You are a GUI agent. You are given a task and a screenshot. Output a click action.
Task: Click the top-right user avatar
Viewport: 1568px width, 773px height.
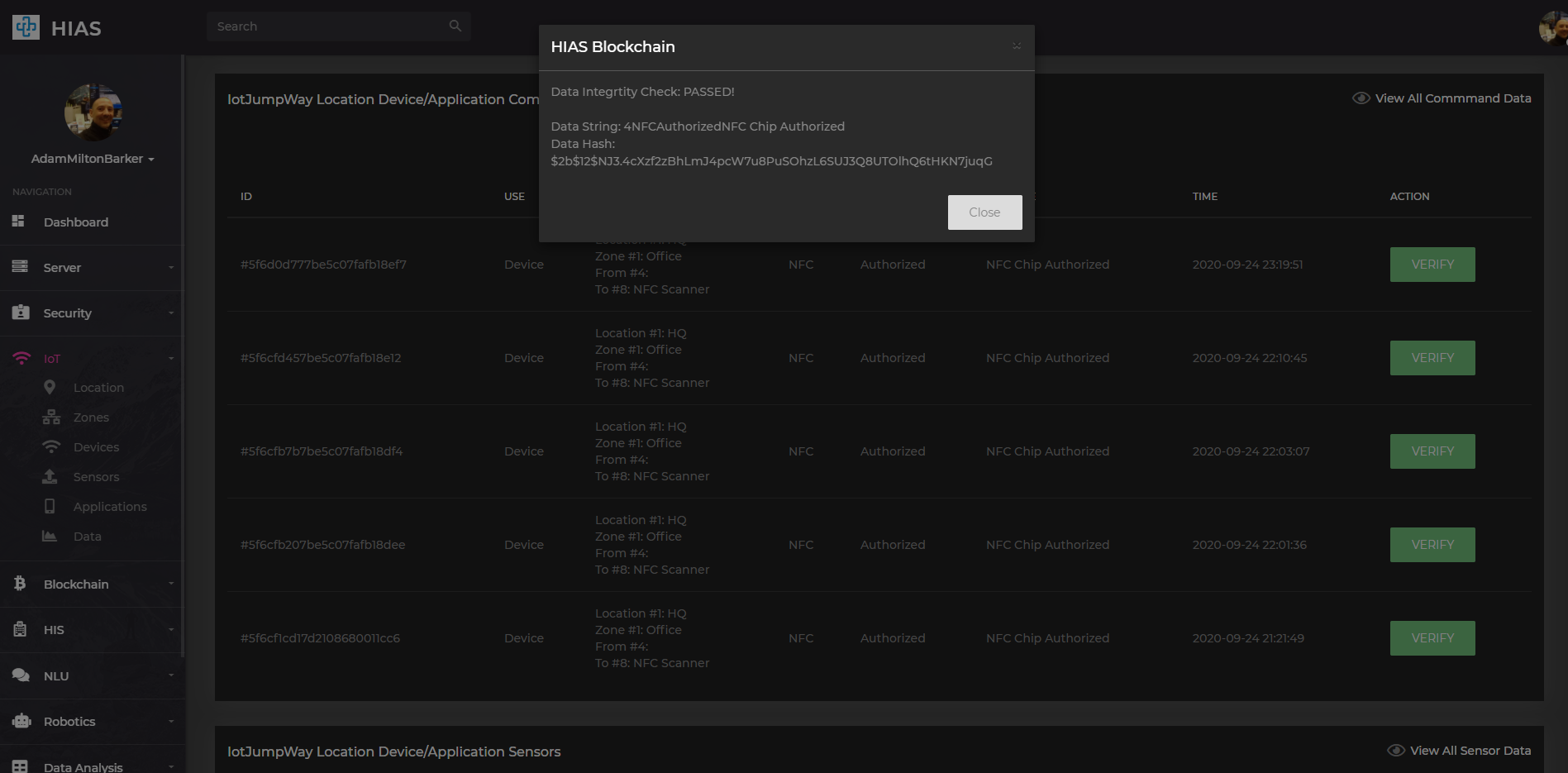(x=1553, y=27)
